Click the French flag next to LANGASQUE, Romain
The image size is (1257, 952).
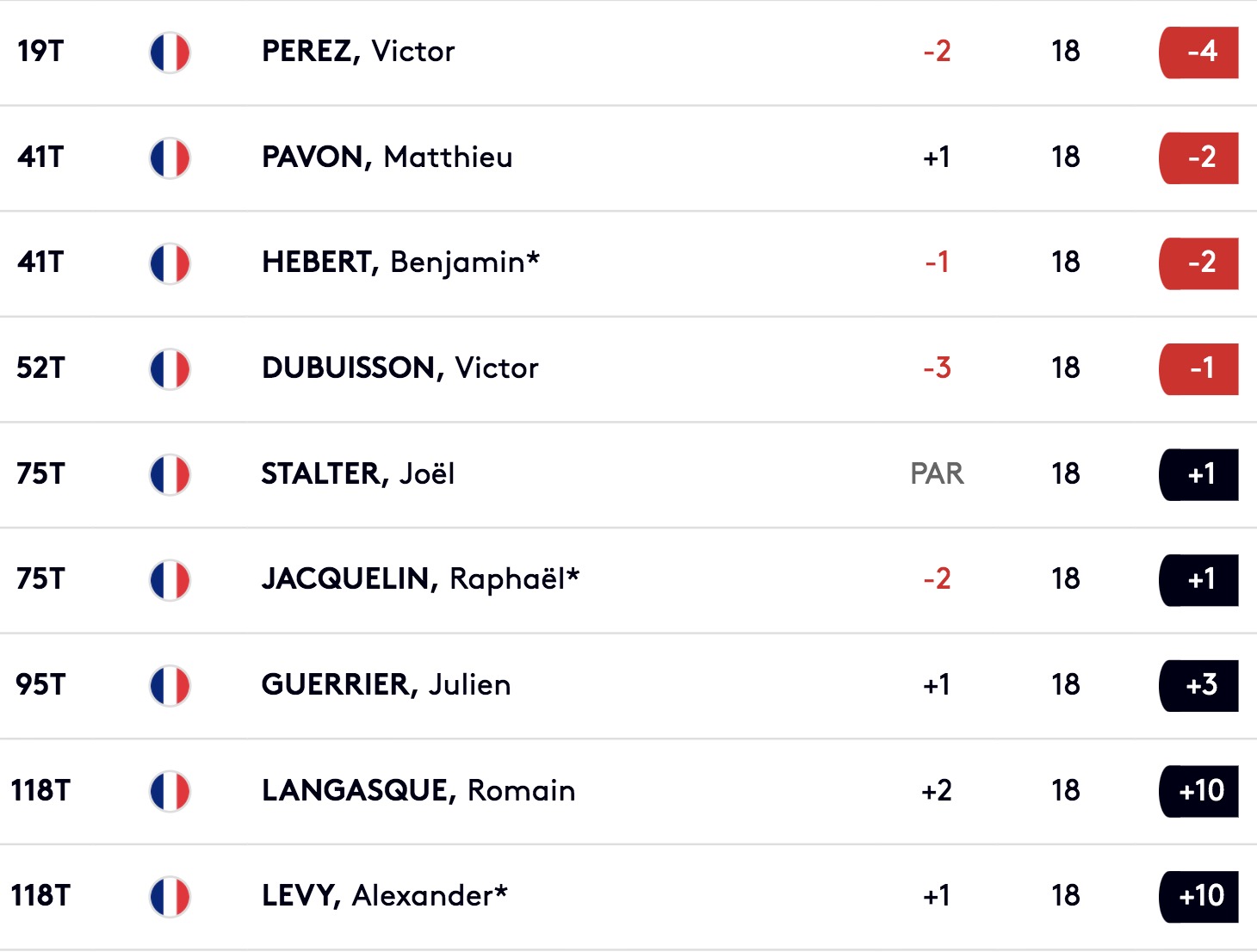point(170,792)
